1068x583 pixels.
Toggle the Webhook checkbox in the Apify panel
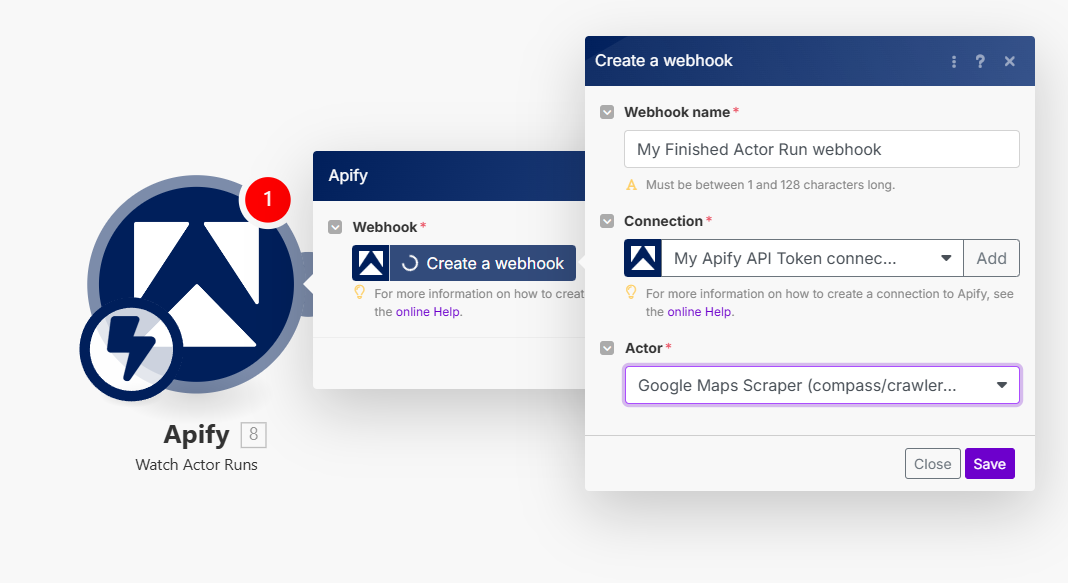click(335, 227)
